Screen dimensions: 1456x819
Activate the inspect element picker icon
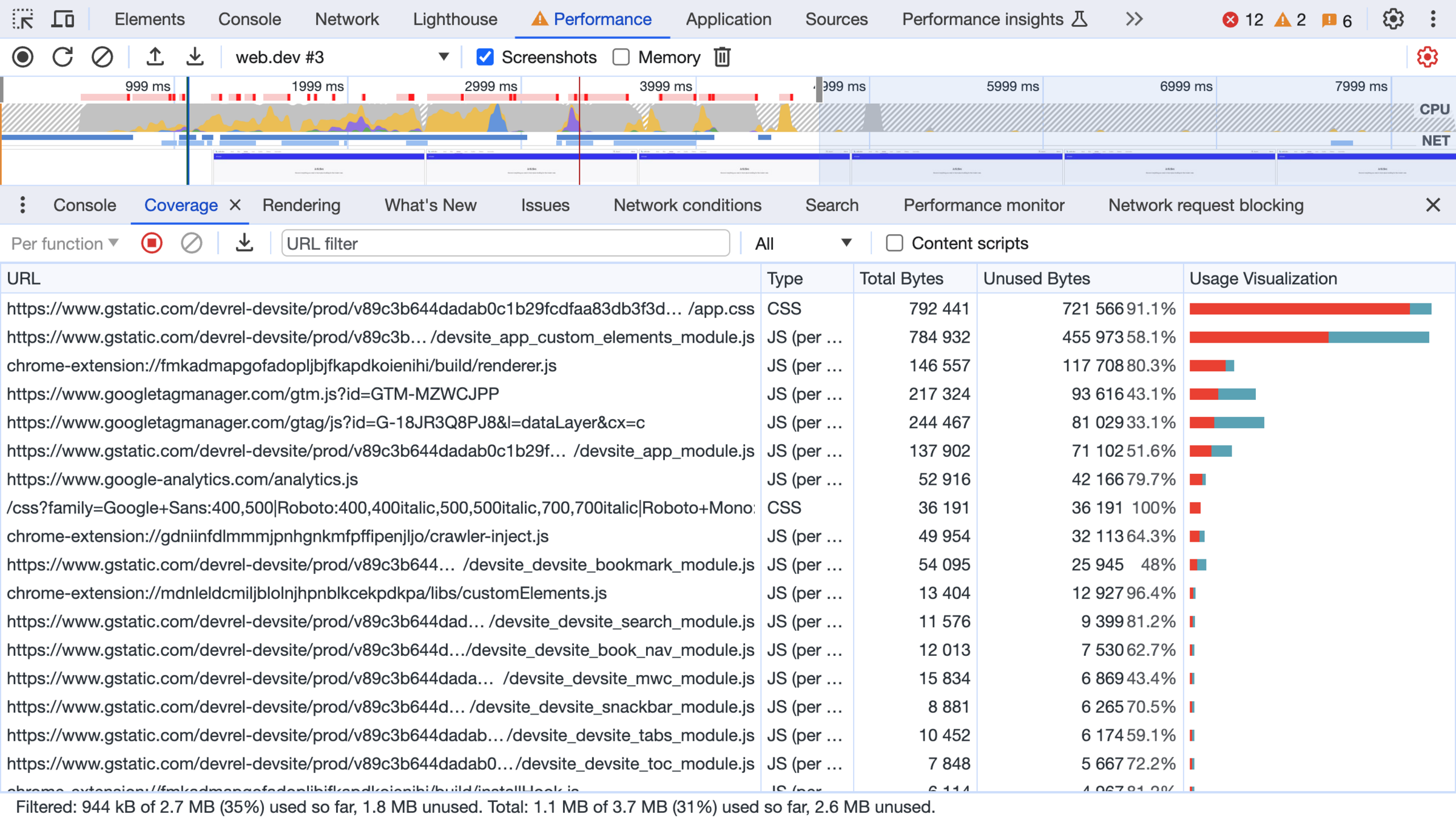point(23,19)
